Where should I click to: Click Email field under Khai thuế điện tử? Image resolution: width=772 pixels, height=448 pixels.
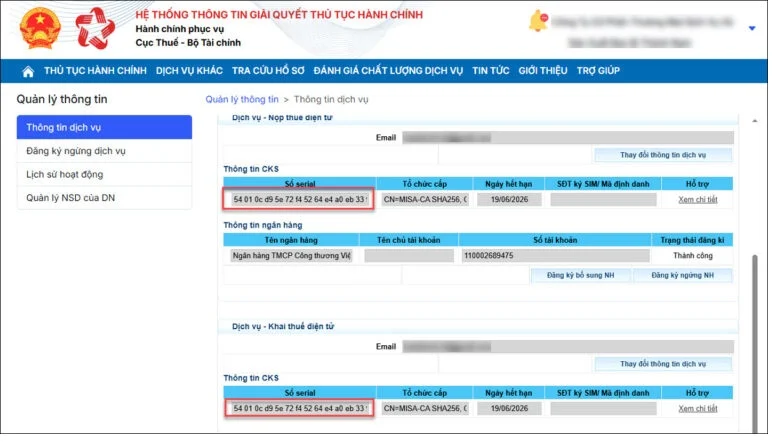click(x=568, y=347)
